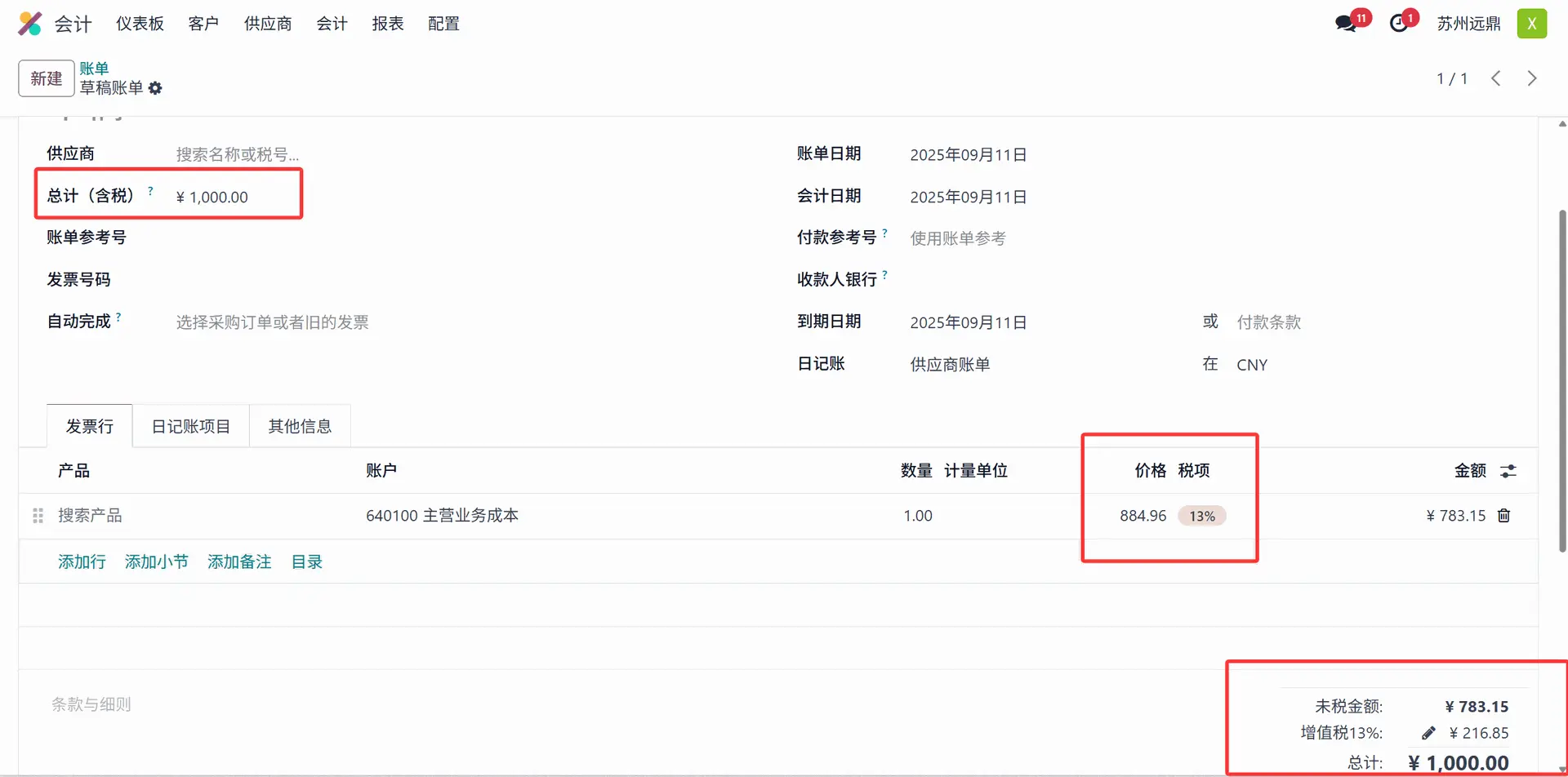Delete the invoice line with trash icon
This screenshot has height=777, width=1568.
point(1503,516)
